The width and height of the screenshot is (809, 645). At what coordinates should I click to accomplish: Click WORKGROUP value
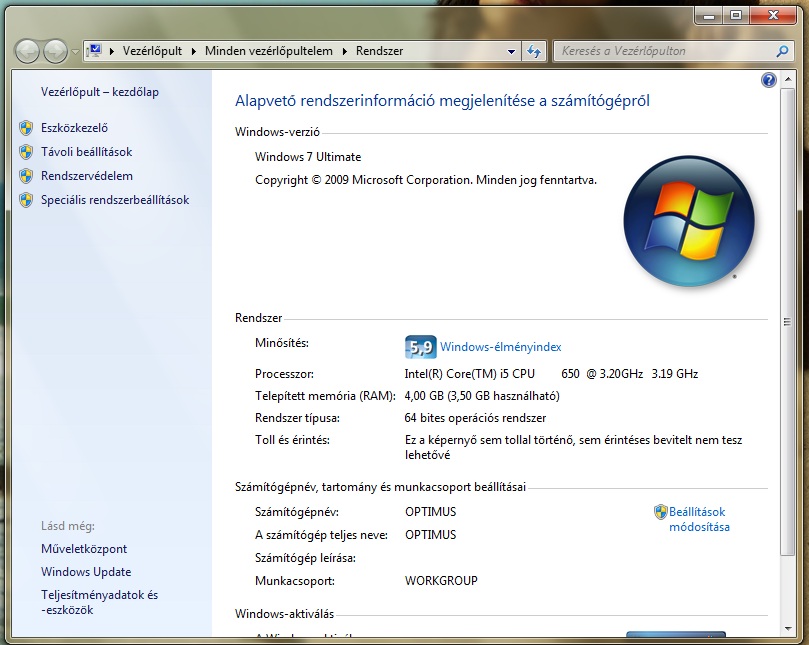tap(441, 580)
